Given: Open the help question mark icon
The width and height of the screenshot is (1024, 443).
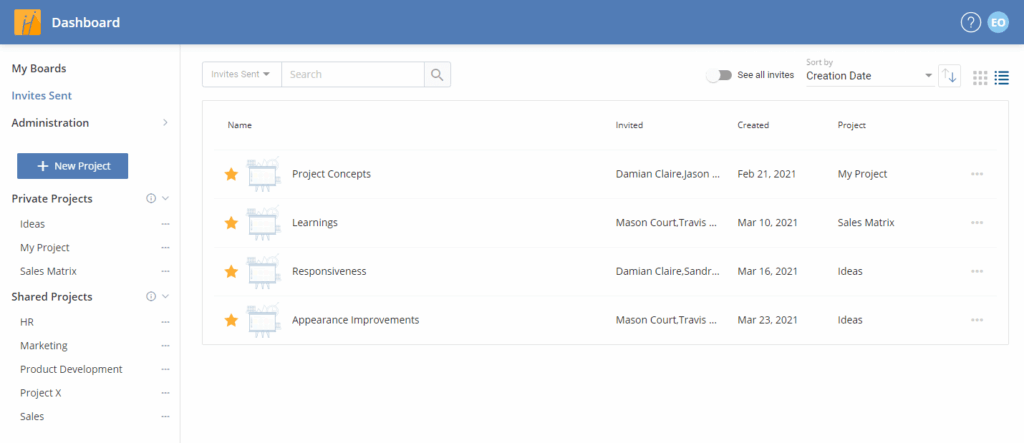Looking at the screenshot, I should click(x=970, y=23).
